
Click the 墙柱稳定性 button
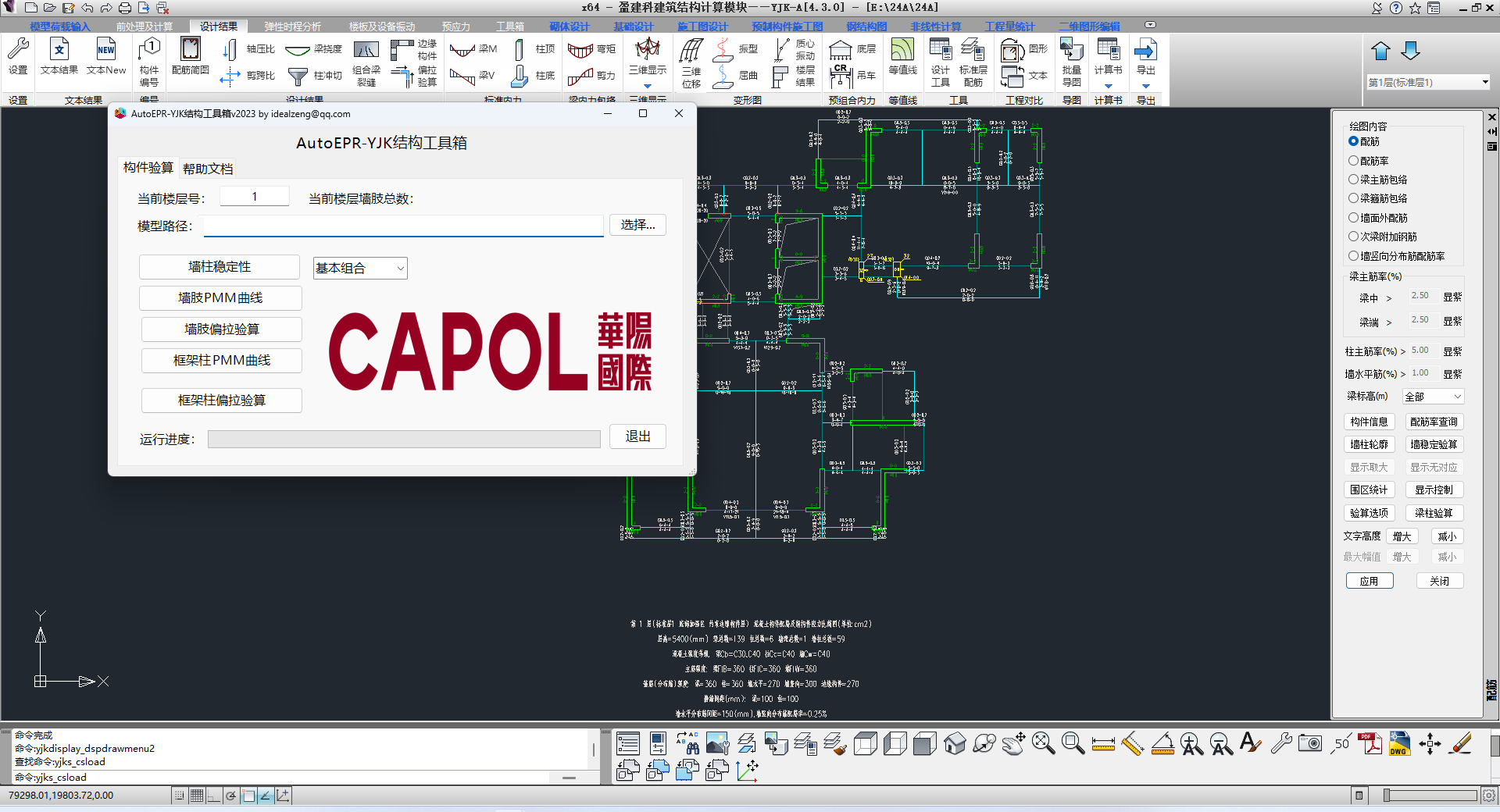[x=220, y=267]
